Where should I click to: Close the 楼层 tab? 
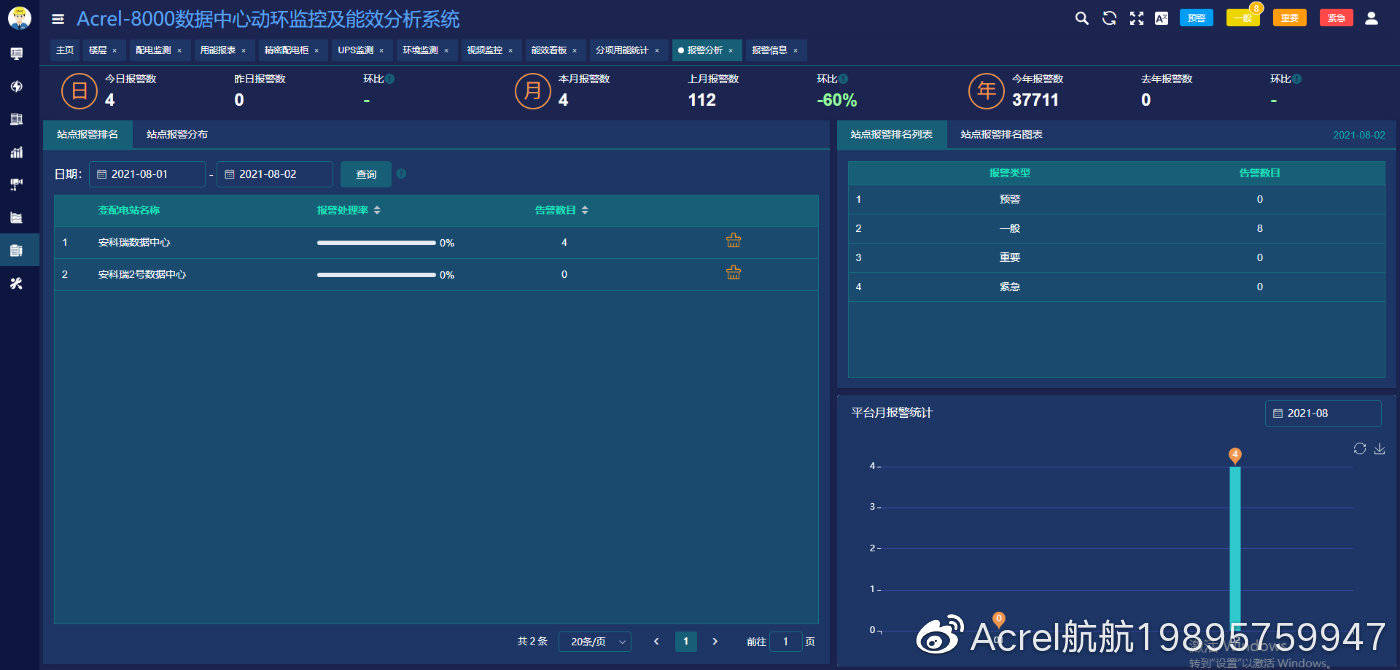(x=114, y=50)
